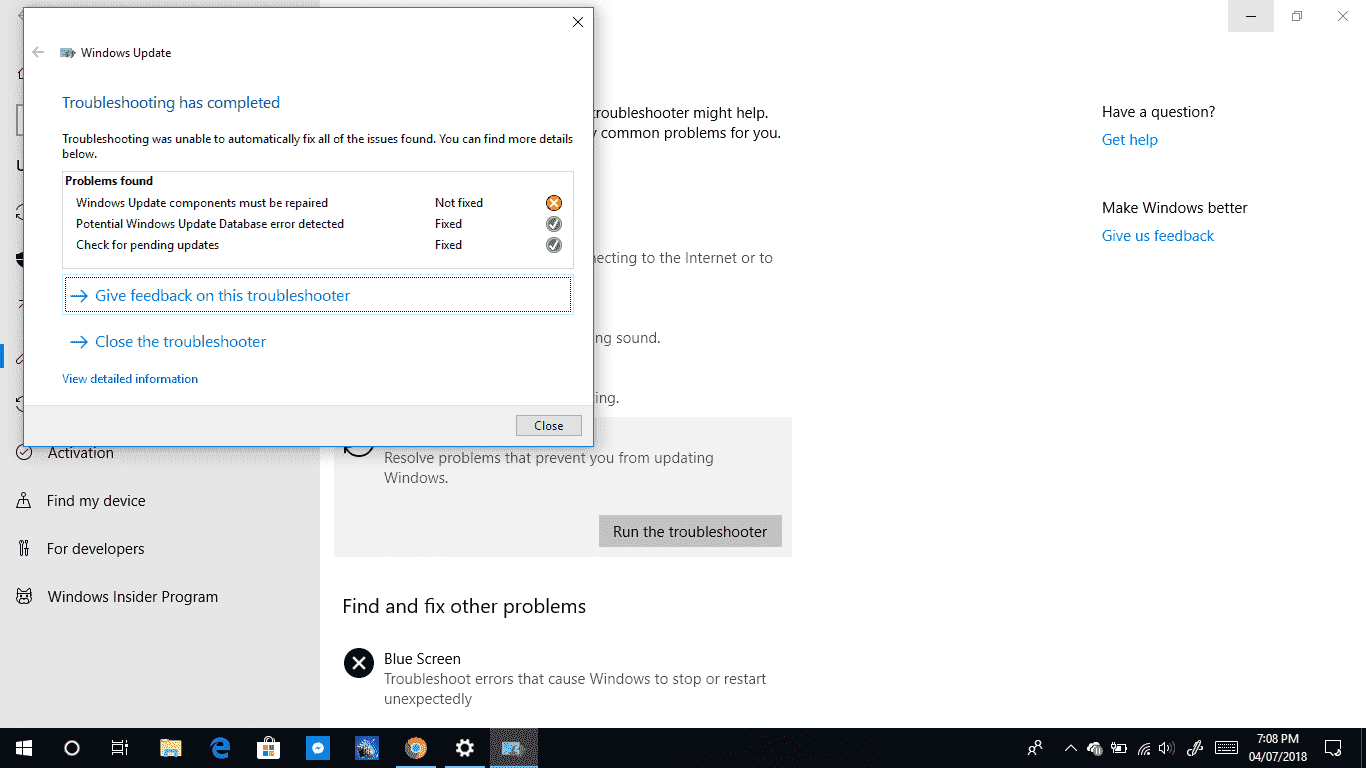
Task: Close the troubleshooter dialog with X
Action: click(x=578, y=22)
